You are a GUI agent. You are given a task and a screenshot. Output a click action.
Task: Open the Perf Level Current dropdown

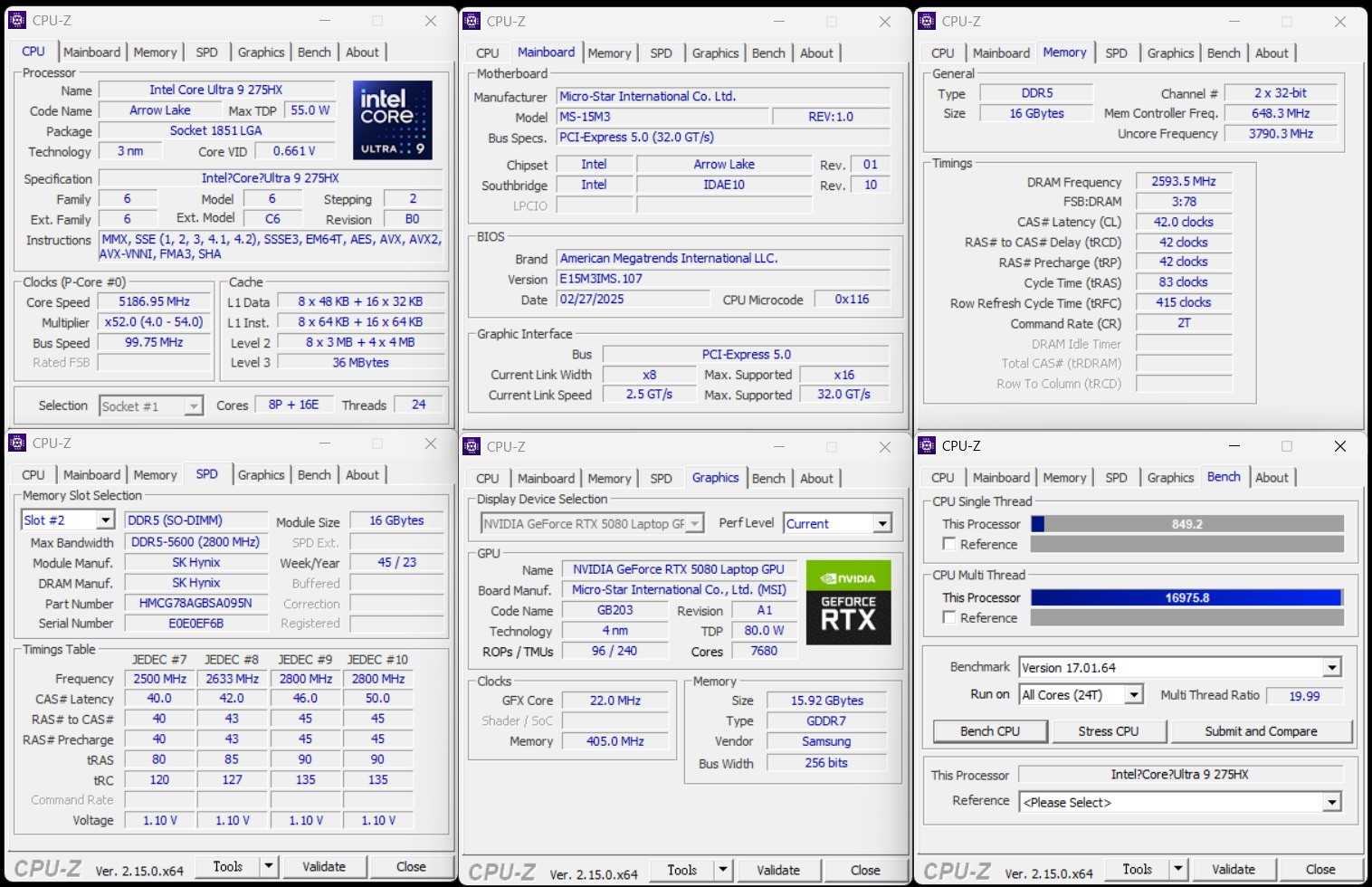click(882, 524)
